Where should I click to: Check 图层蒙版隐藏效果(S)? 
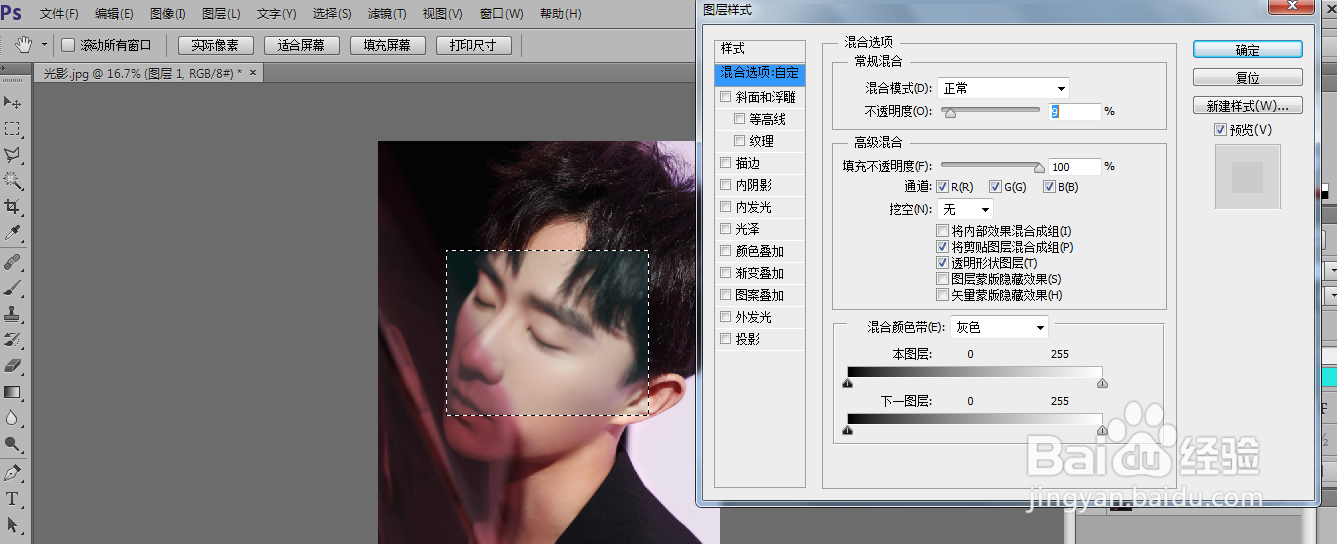click(x=942, y=279)
